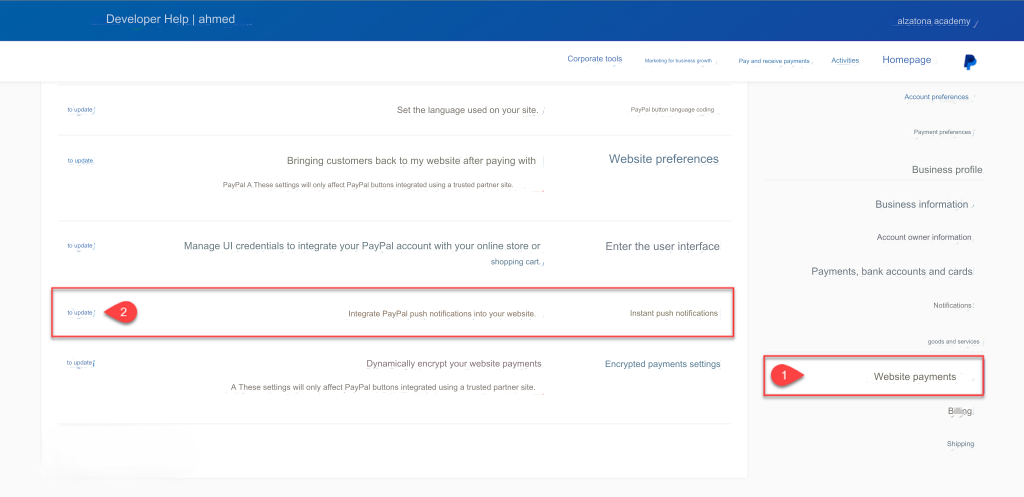
Task: Open the Homepage menu item
Action: tap(906, 59)
